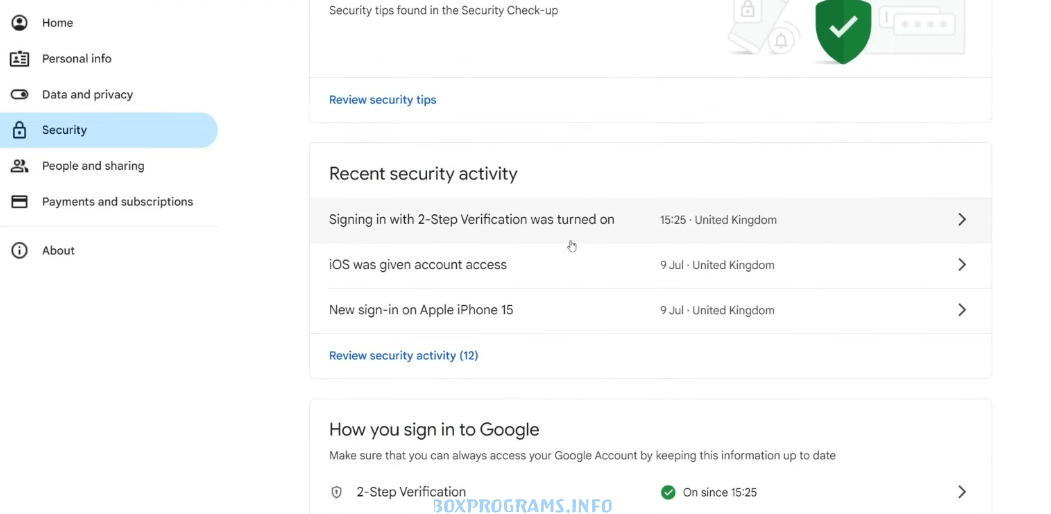Image resolution: width=1051 pixels, height=514 pixels.
Task: Click the Home person icon in sidebar
Action: (x=19, y=23)
